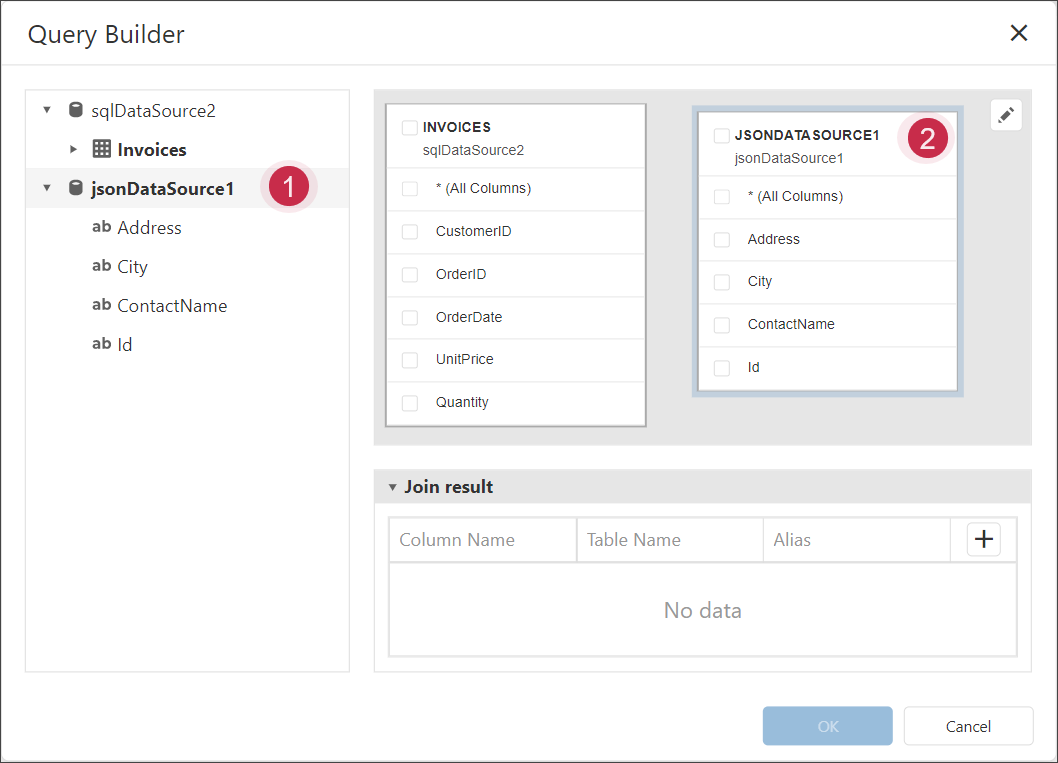Click the sqlDataSource2 database icon
Viewport: 1058px width, 763px height.
pos(75,110)
